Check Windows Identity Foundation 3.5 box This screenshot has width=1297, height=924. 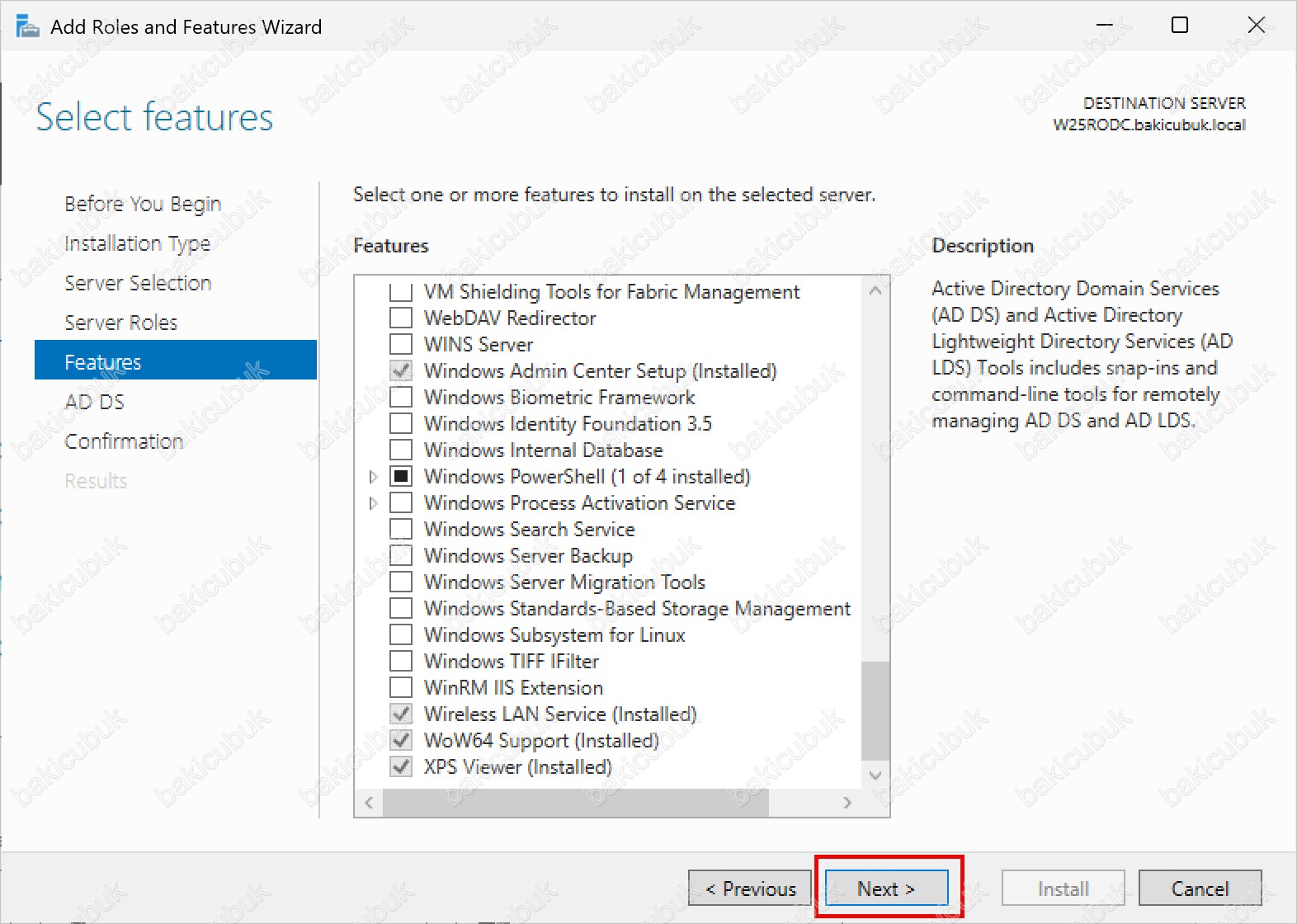point(401,423)
